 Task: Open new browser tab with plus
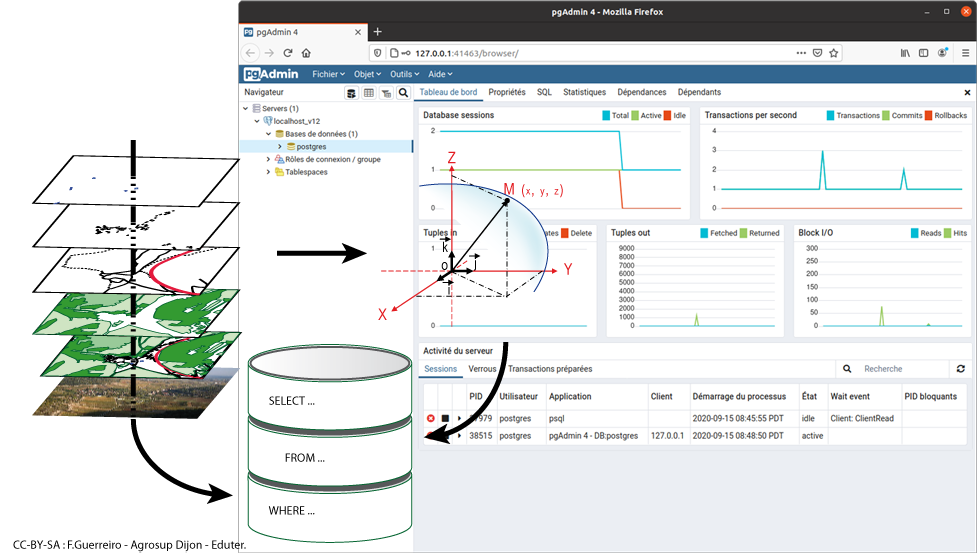pos(377,32)
